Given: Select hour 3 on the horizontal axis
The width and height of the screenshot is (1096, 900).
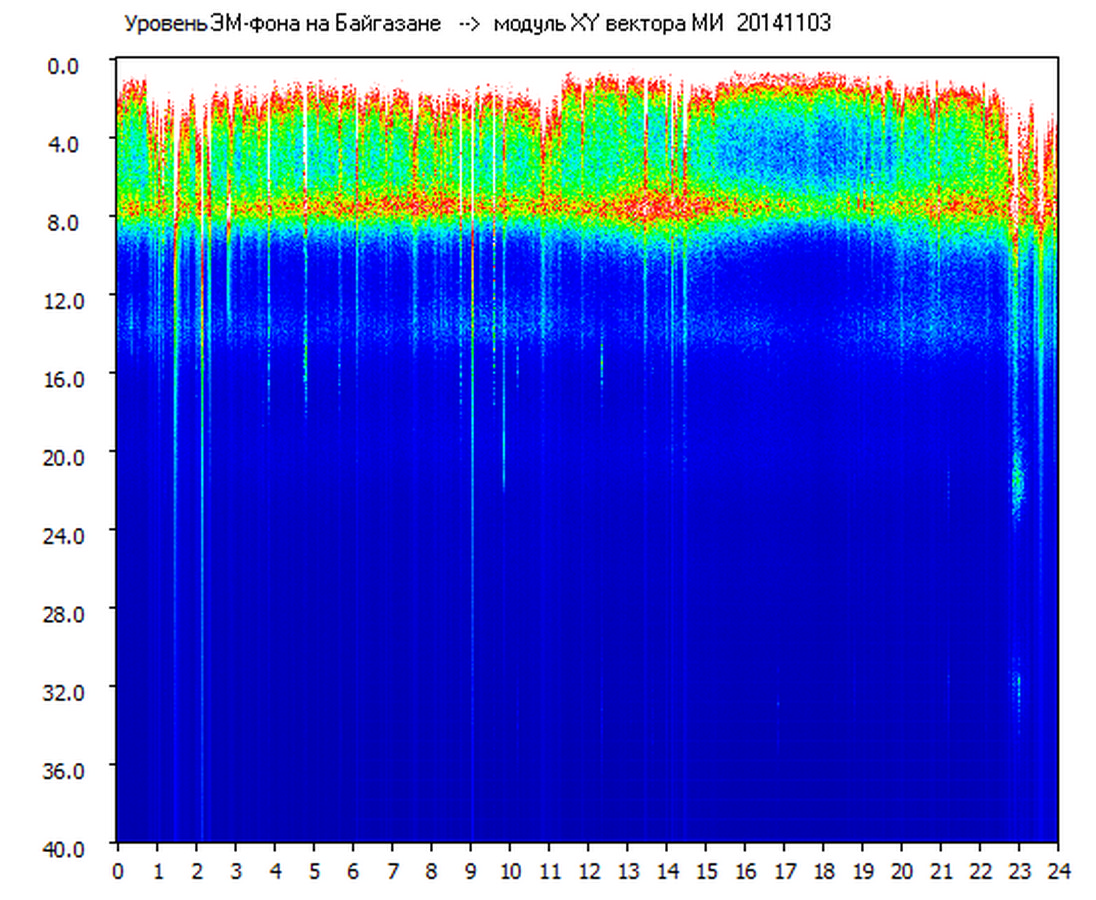Looking at the screenshot, I should pyautogui.click(x=236, y=871).
